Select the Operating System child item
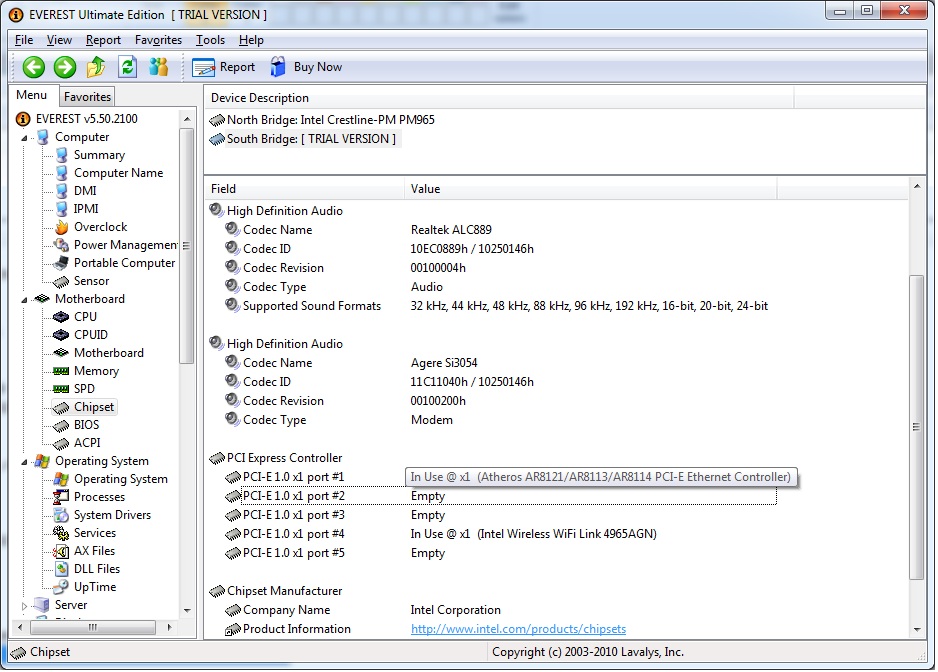Screen dimensions: 938x672 point(121,479)
